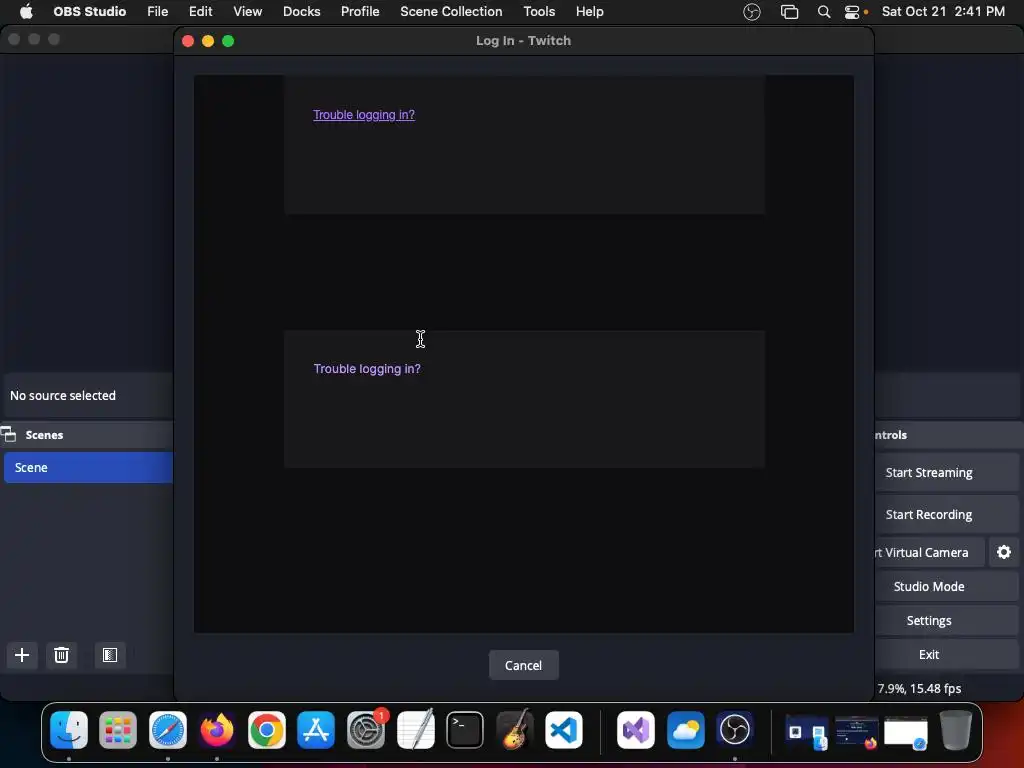This screenshot has width=1024, height=768.
Task: Open the Edit menu
Action: click(200, 11)
